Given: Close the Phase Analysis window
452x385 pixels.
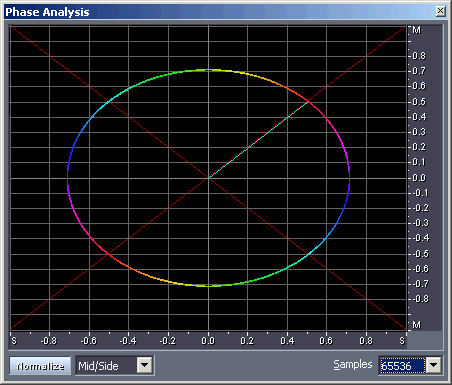Looking at the screenshot, I should (441, 11).
